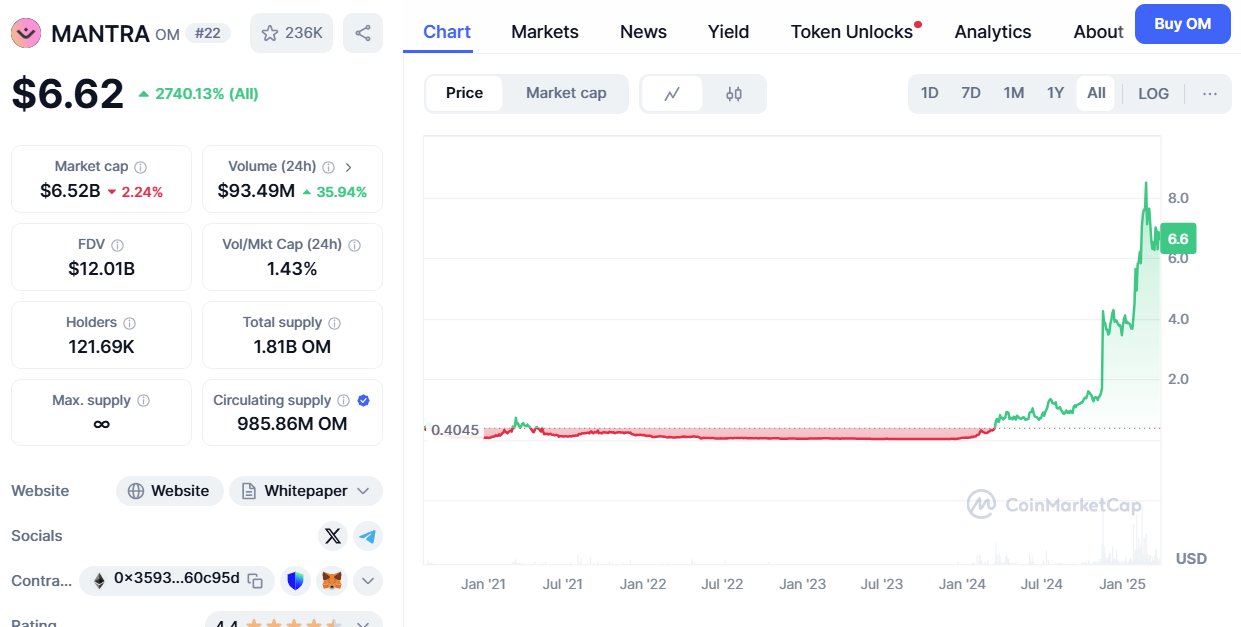Select the 1Y time range
This screenshot has height=627, width=1241.
point(1055,93)
